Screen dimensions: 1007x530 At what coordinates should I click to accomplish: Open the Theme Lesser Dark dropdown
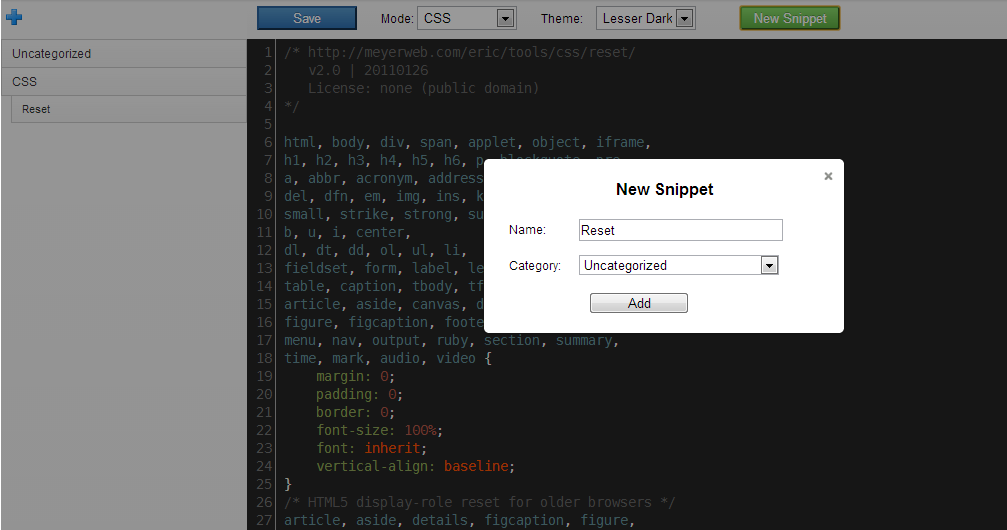[645, 19]
